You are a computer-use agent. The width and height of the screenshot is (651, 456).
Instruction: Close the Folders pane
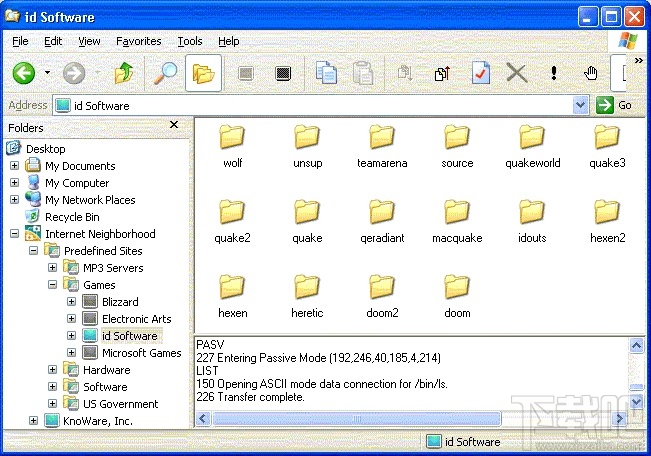(174, 126)
